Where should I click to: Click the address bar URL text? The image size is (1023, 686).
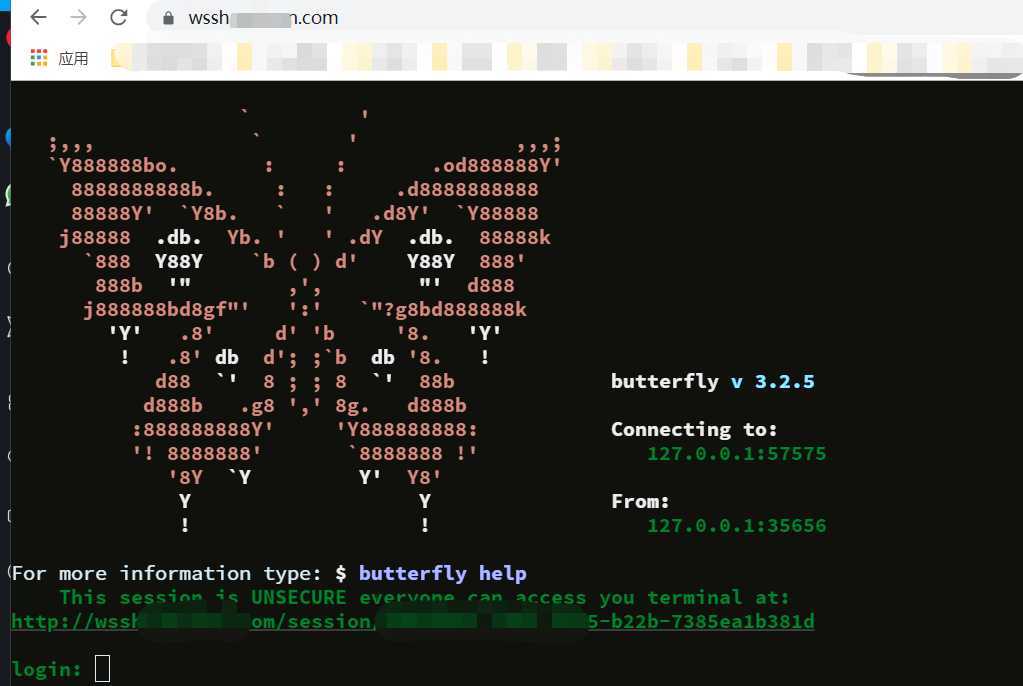tap(264, 18)
